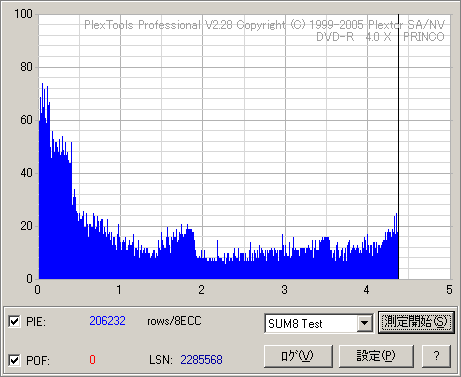Open settings with 設定(P) button
This screenshot has width=461, height=377.
pyautogui.click(x=376, y=356)
